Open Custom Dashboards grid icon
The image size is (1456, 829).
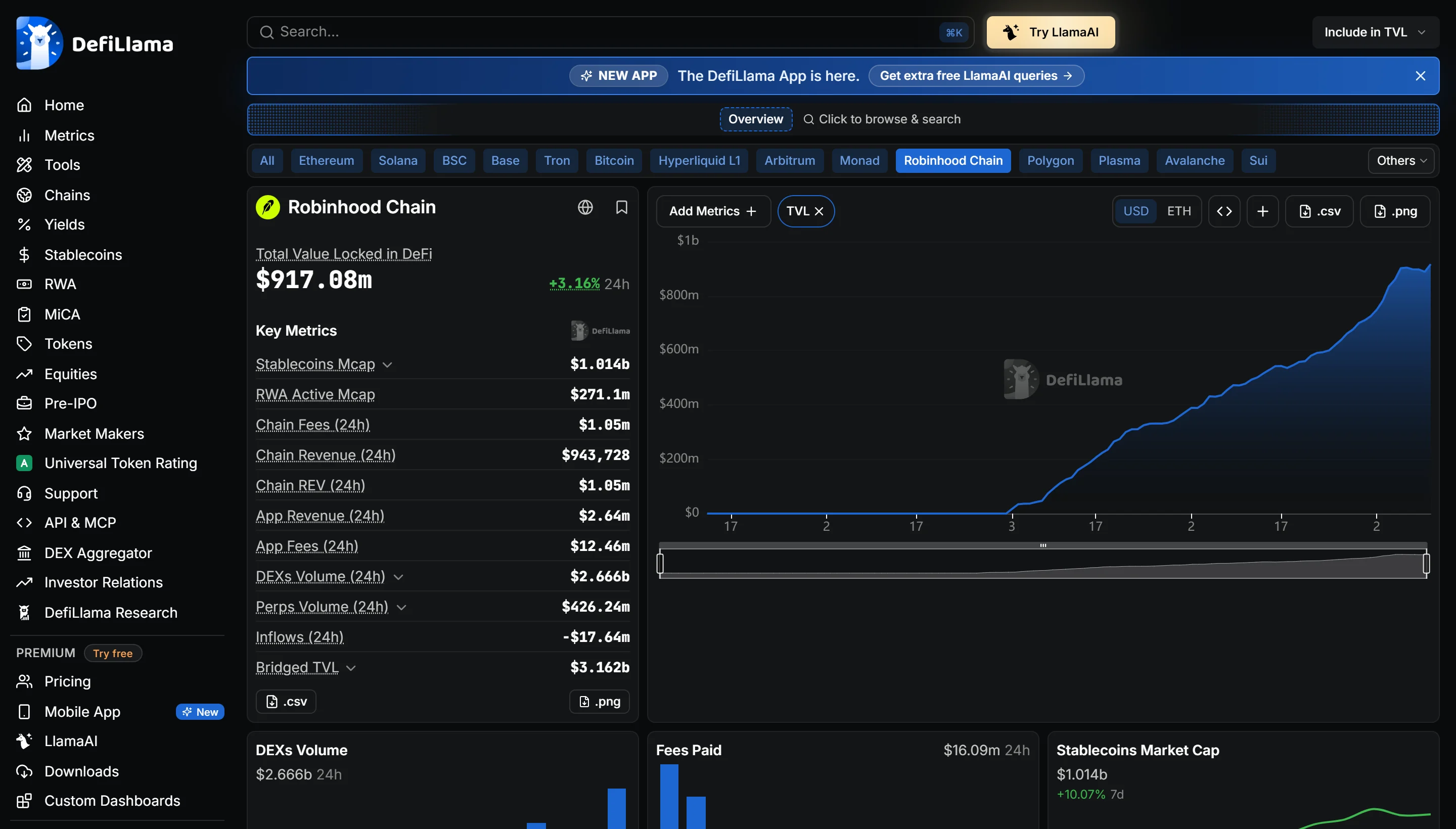[24, 801]
